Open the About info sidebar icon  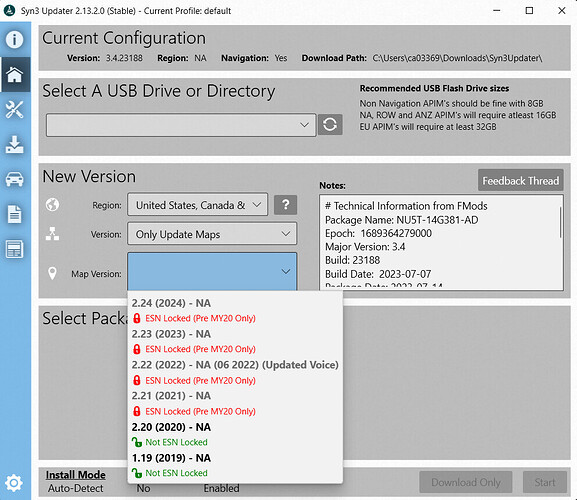(14, 39)
